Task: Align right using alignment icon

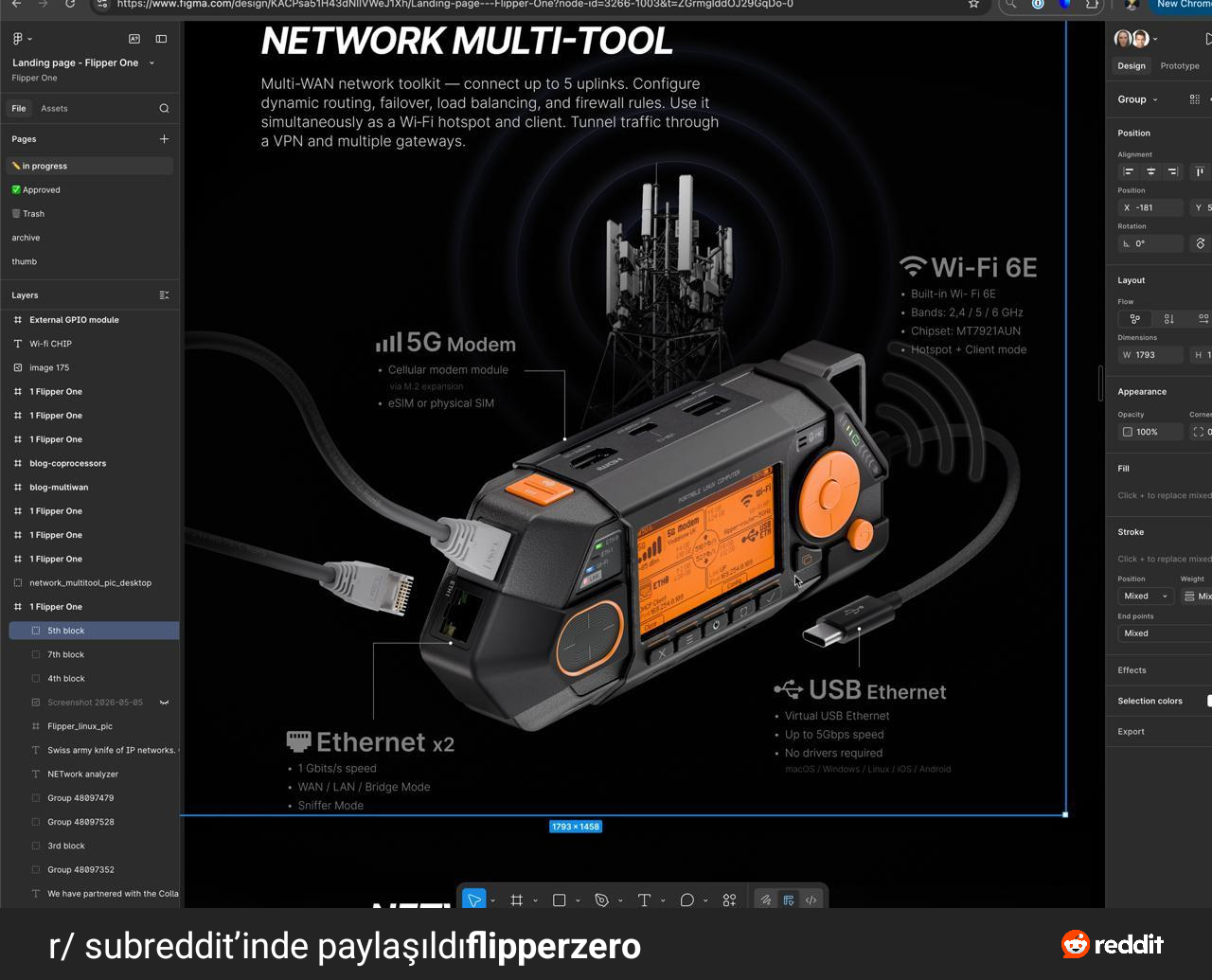Action: tap(1173, 171)
